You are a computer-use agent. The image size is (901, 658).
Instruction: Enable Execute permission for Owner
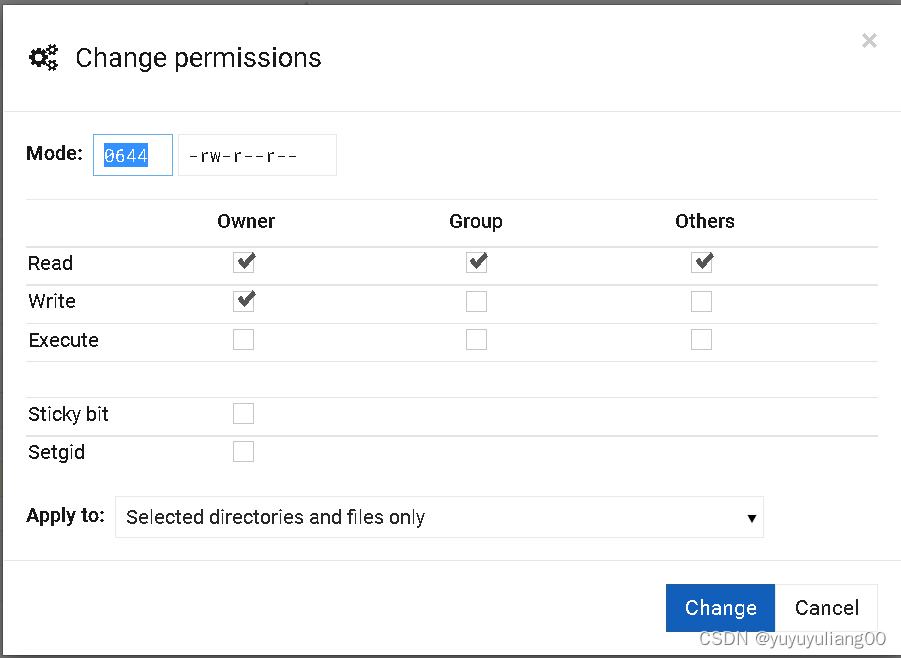pos(244,339)
